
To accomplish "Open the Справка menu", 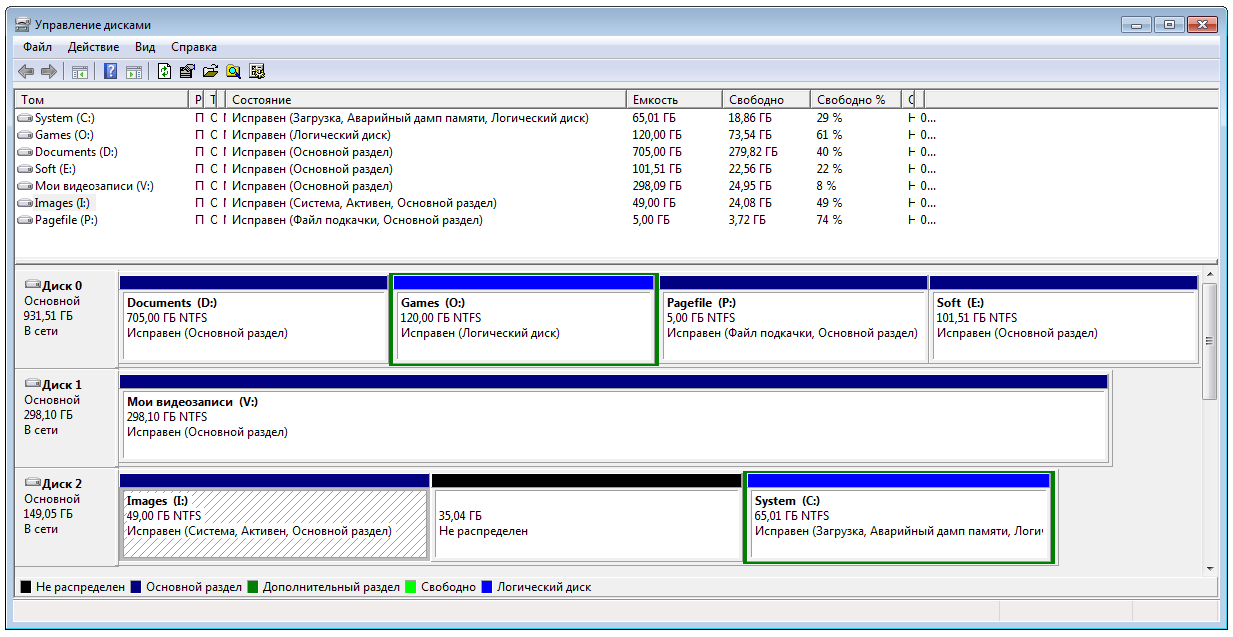I will point(194,47).
